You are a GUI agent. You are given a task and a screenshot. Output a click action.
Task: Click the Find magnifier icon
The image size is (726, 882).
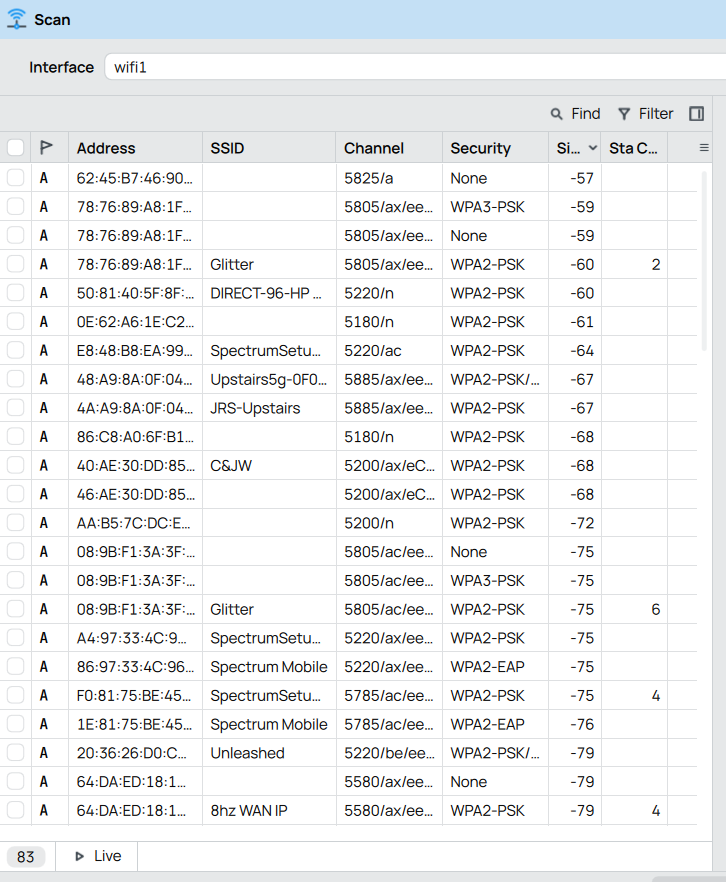click(x=556, y=114)
